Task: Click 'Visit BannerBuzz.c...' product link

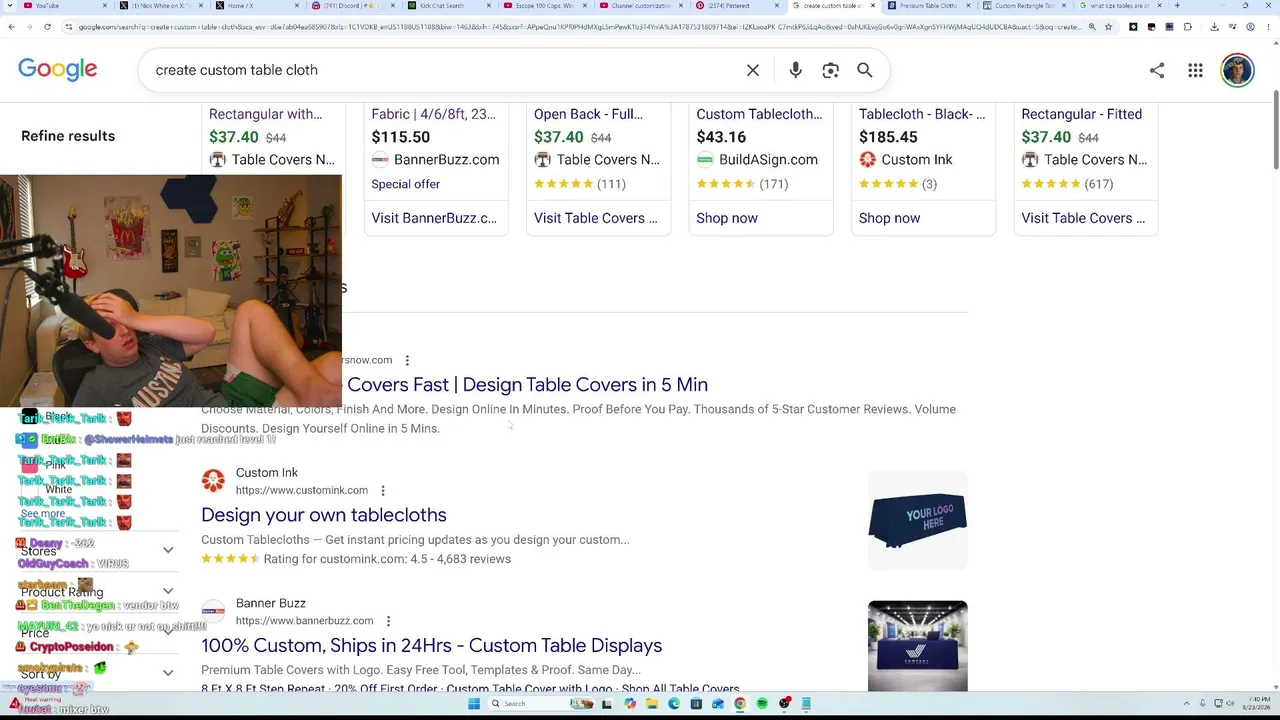Action: (434, 218)
